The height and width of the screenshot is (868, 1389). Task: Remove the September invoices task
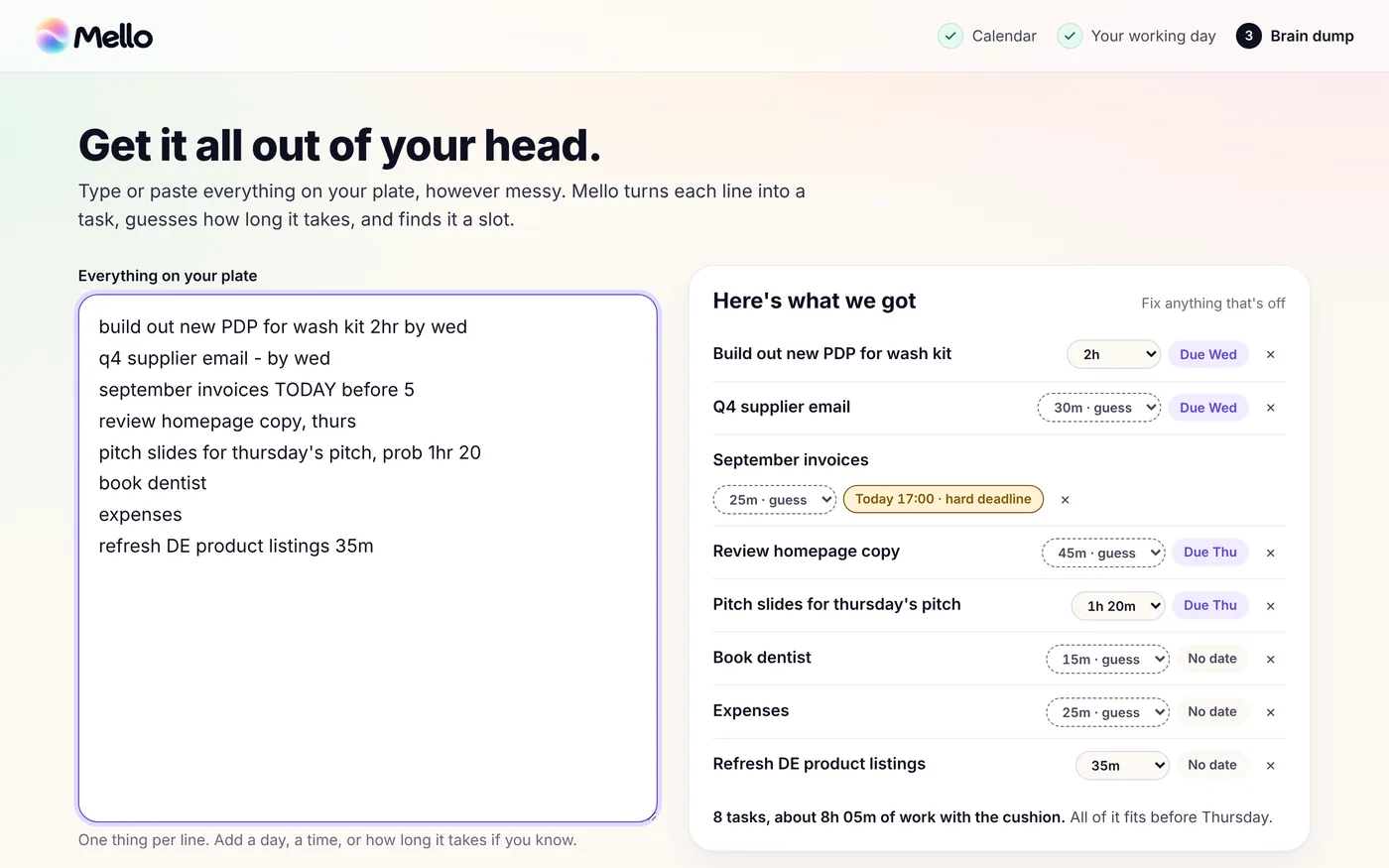[x=1065, y=500]
